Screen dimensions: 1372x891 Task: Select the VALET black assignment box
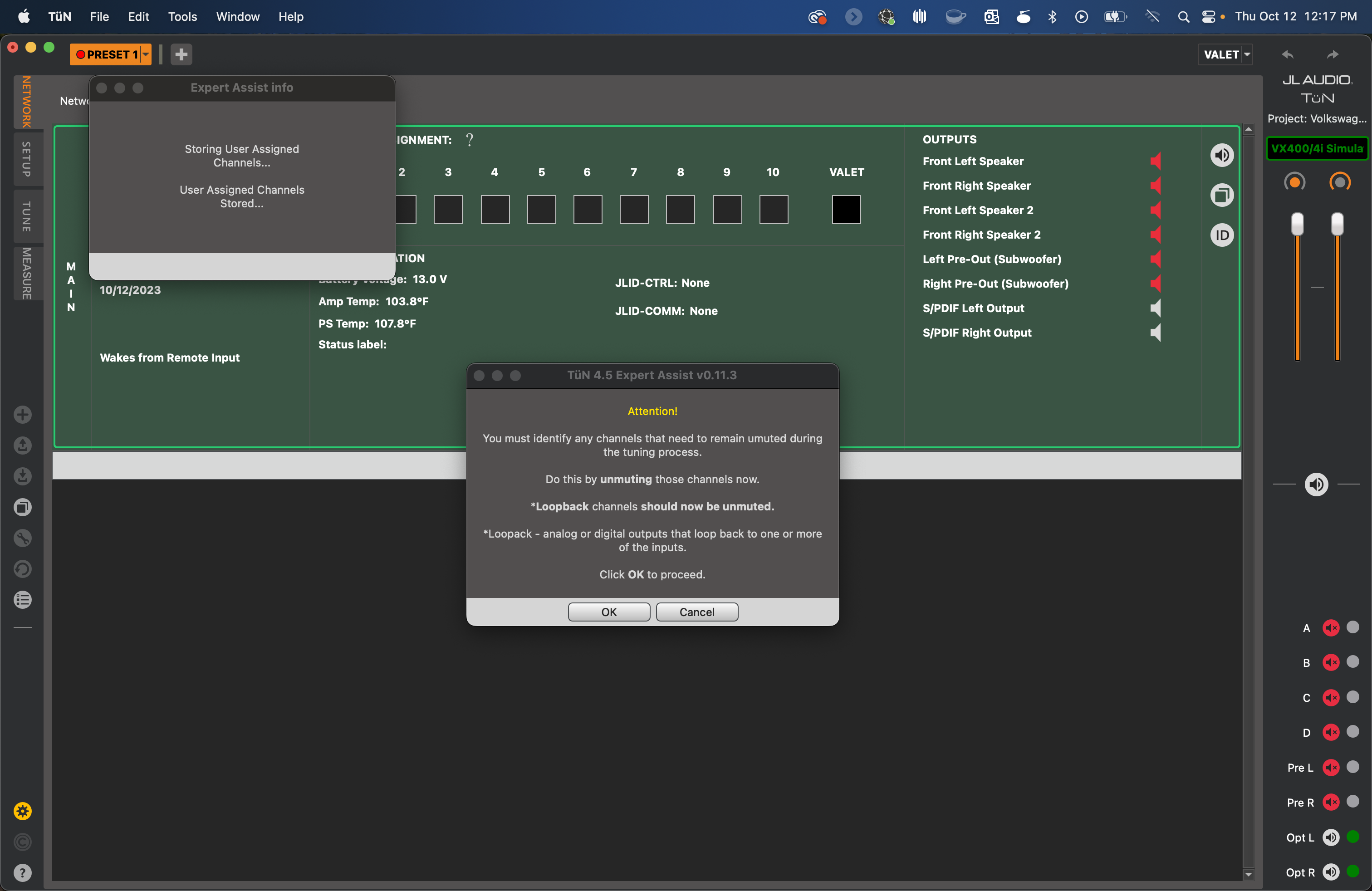846,209
